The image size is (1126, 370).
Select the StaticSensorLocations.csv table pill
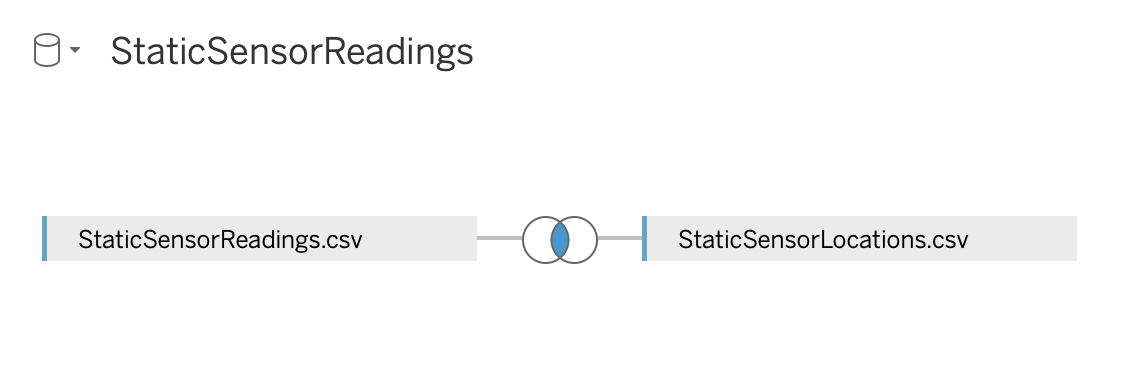point(860,239)
